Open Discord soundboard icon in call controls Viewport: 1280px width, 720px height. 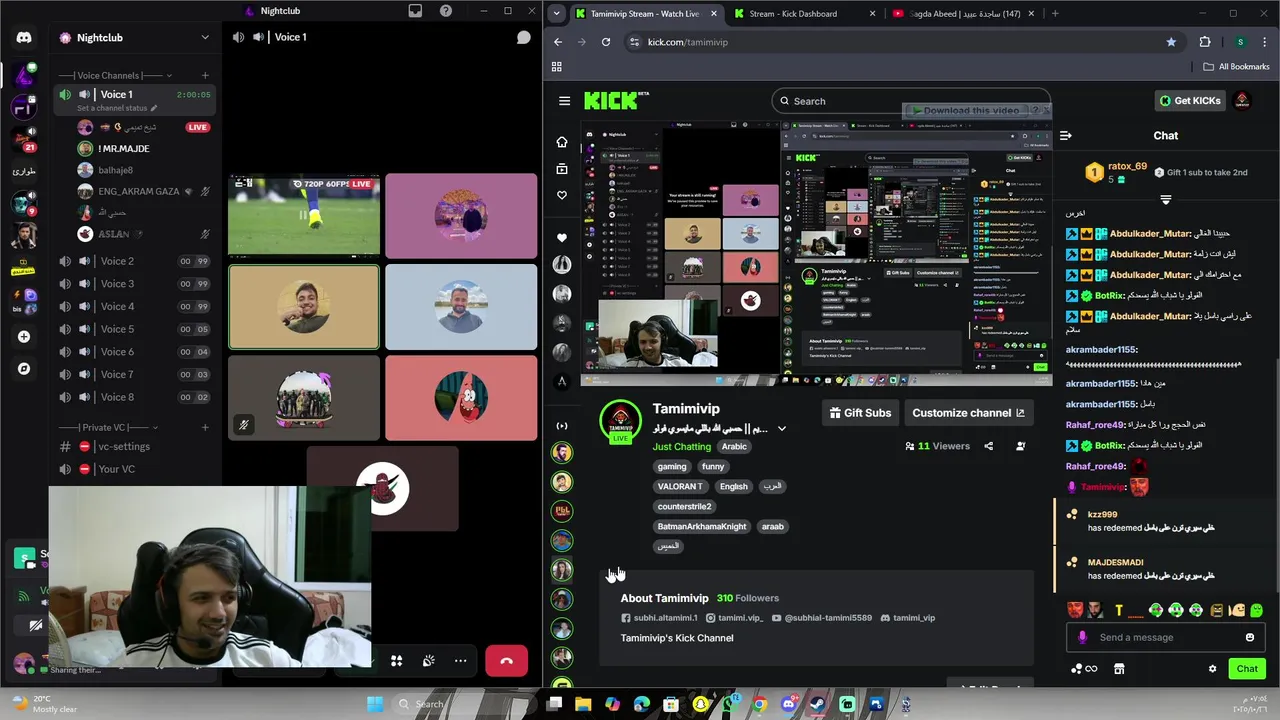point(428,661)
